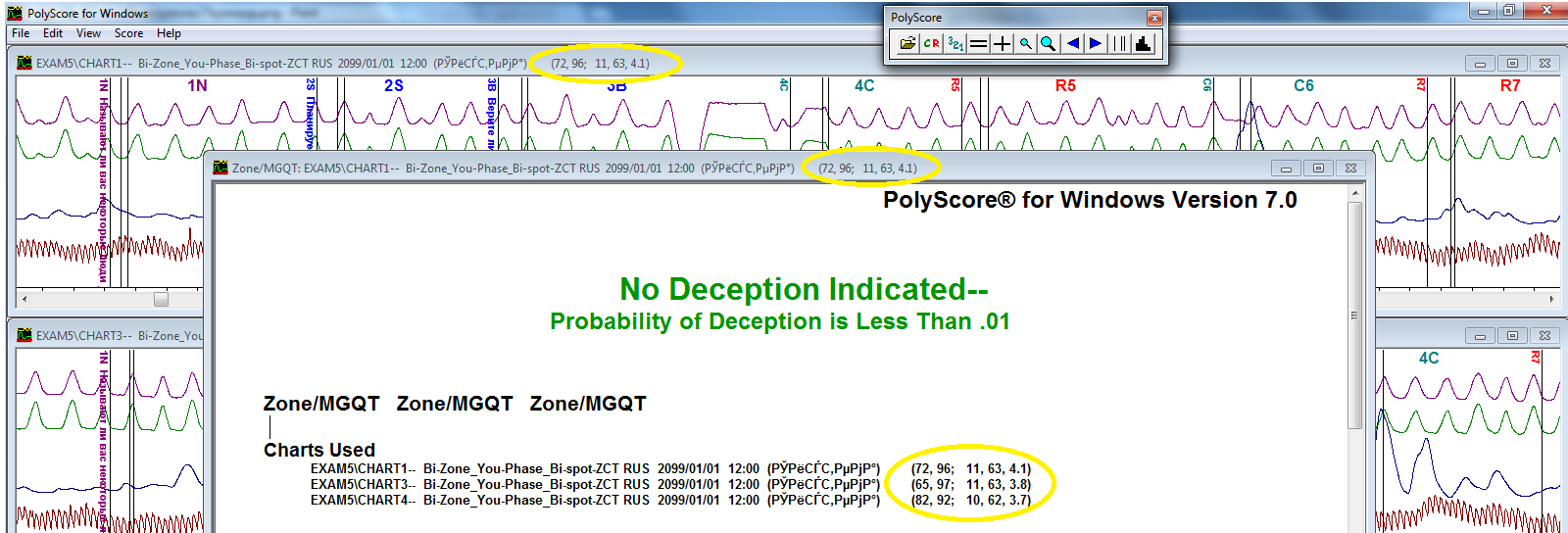Go forward with the blue right arrow
This screenshot has width=1568, height=533.
pos(1096,43)
